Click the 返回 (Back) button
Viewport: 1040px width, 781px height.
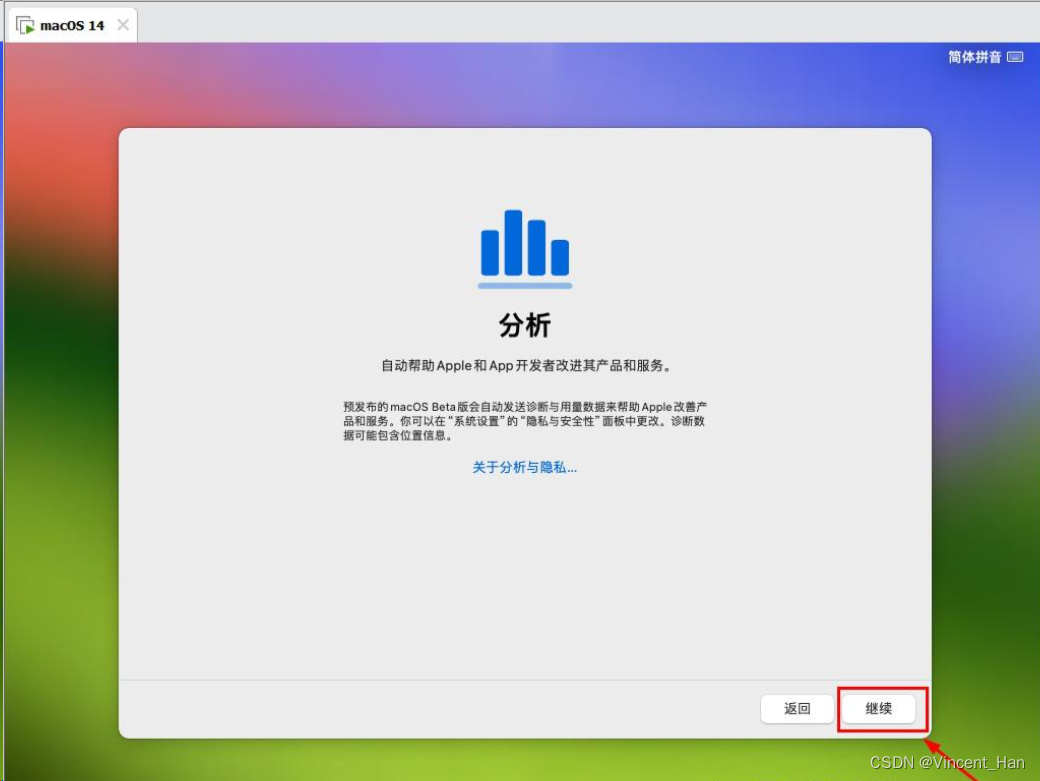797,709
